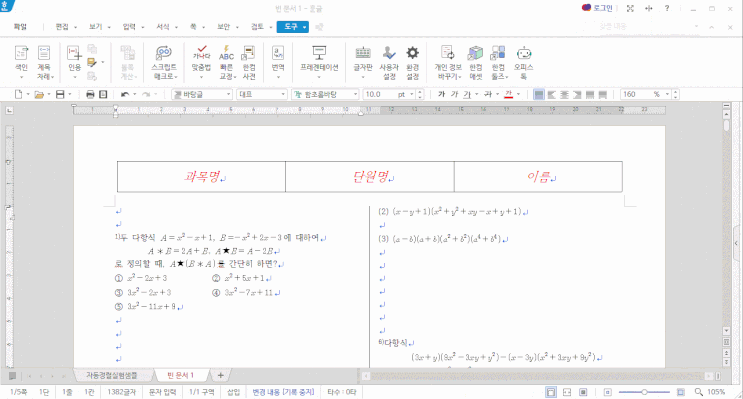Screen dimensions: 743x399
Task: Toggle underline 가 formatting
Action: [x=467, y=94]
